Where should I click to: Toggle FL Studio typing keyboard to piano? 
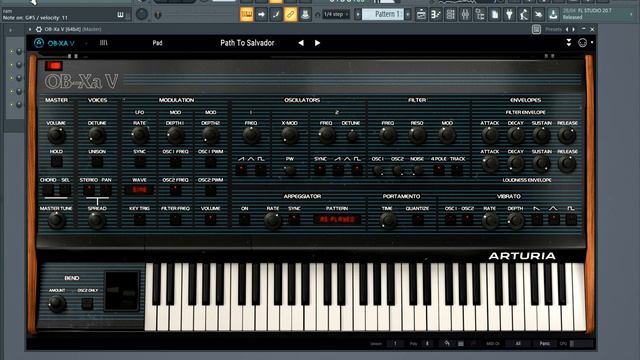click(x=247, y=15)
